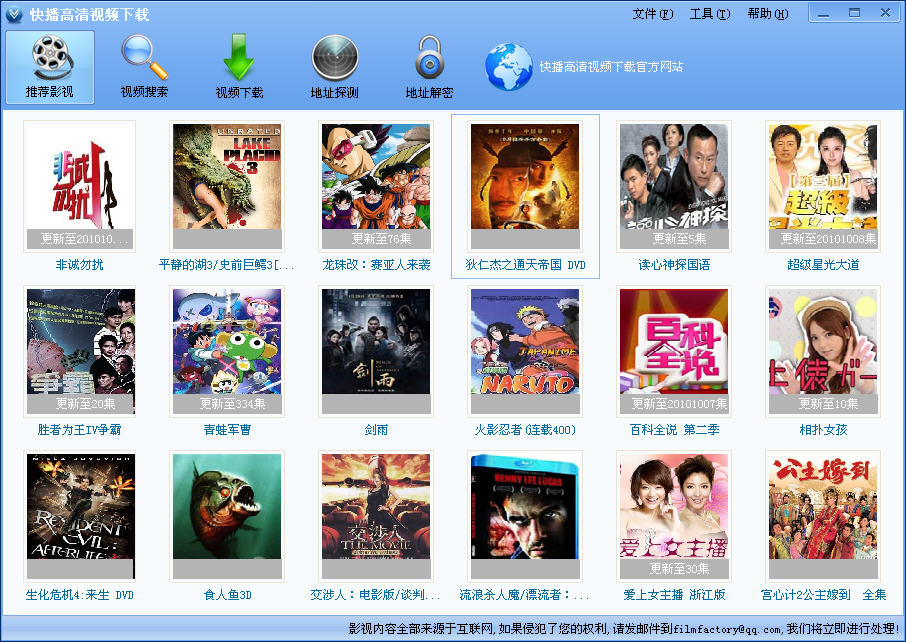Click the 更新至20集 episode status text
Image resolution: width=906 pixels, height=642 pixels.
85,403
